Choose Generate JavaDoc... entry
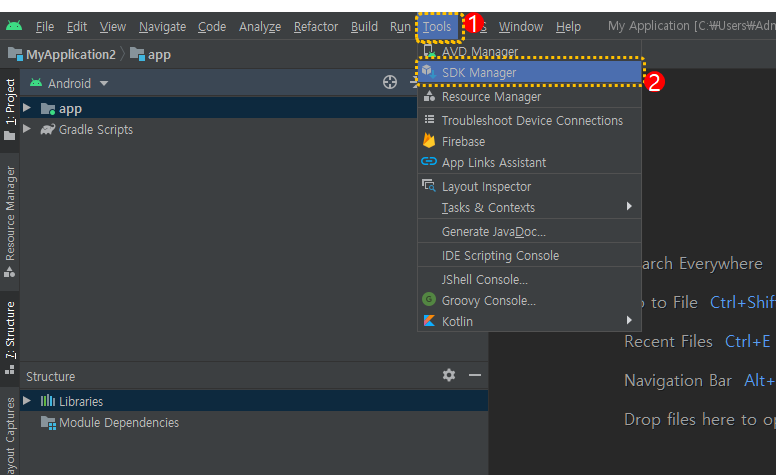 [529, 232]
